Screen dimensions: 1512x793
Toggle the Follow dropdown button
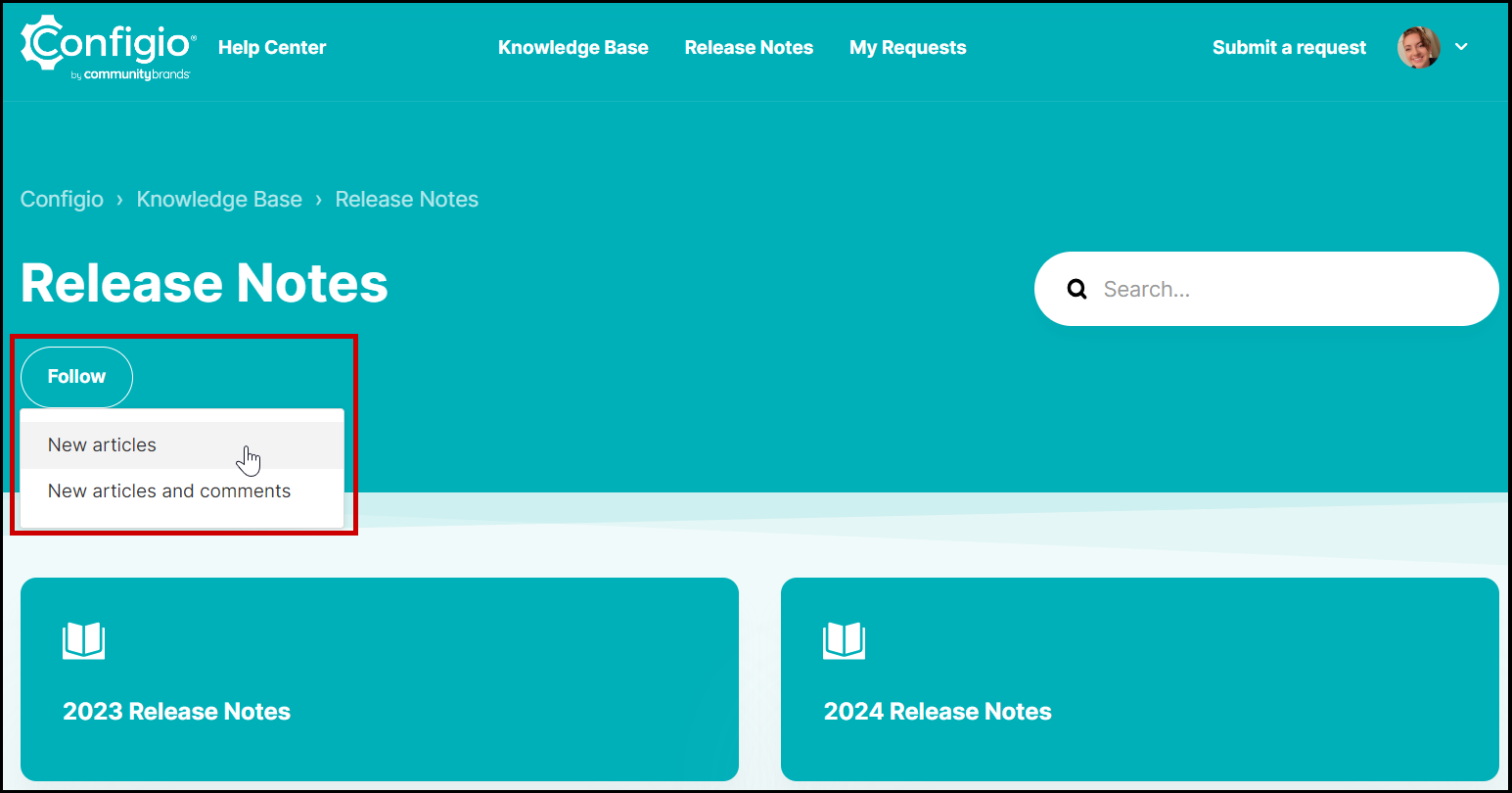pos(76,377)
